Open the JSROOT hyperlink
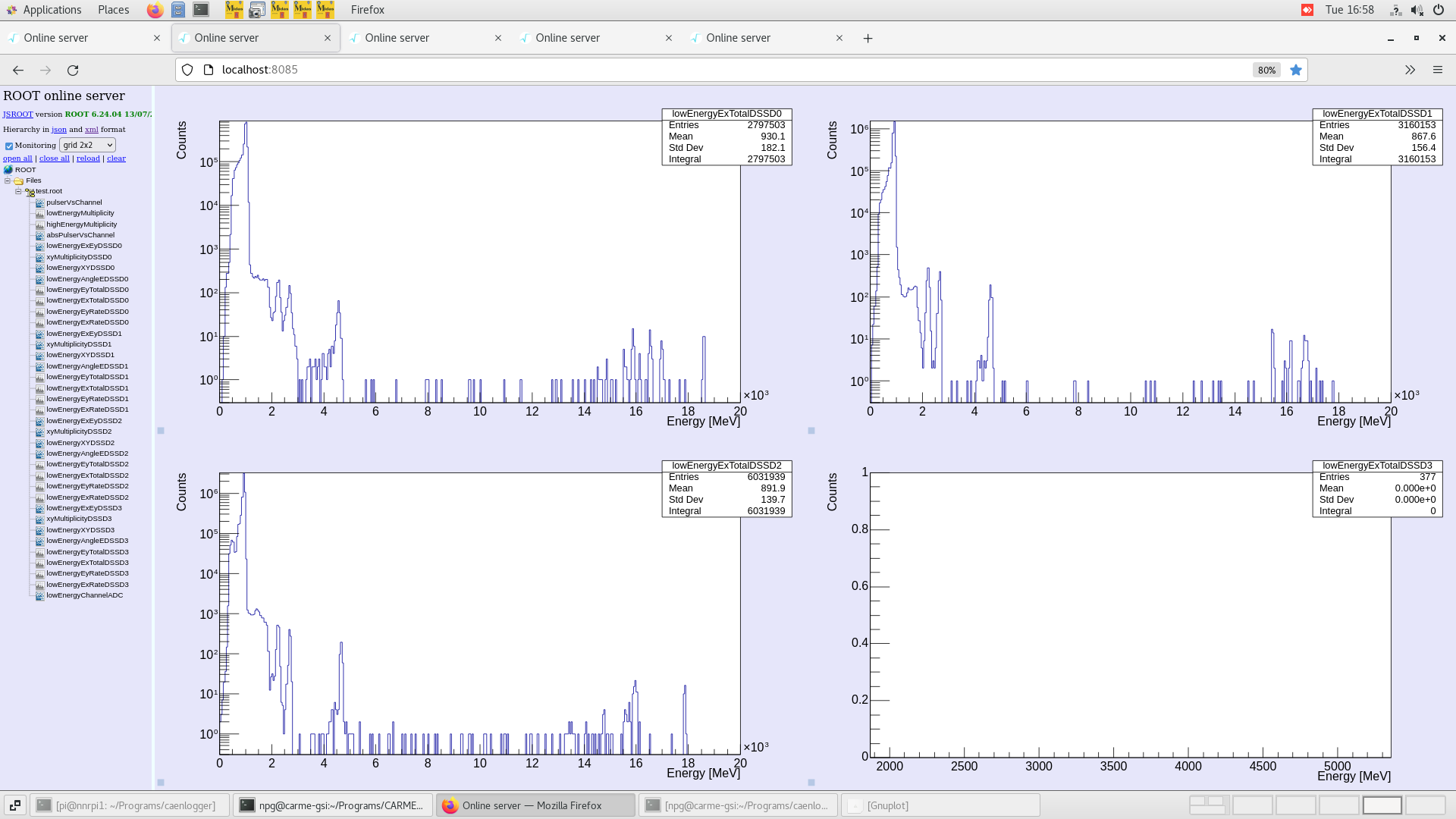This screenshot has width=1456, height=819. [x=17, y=114]
